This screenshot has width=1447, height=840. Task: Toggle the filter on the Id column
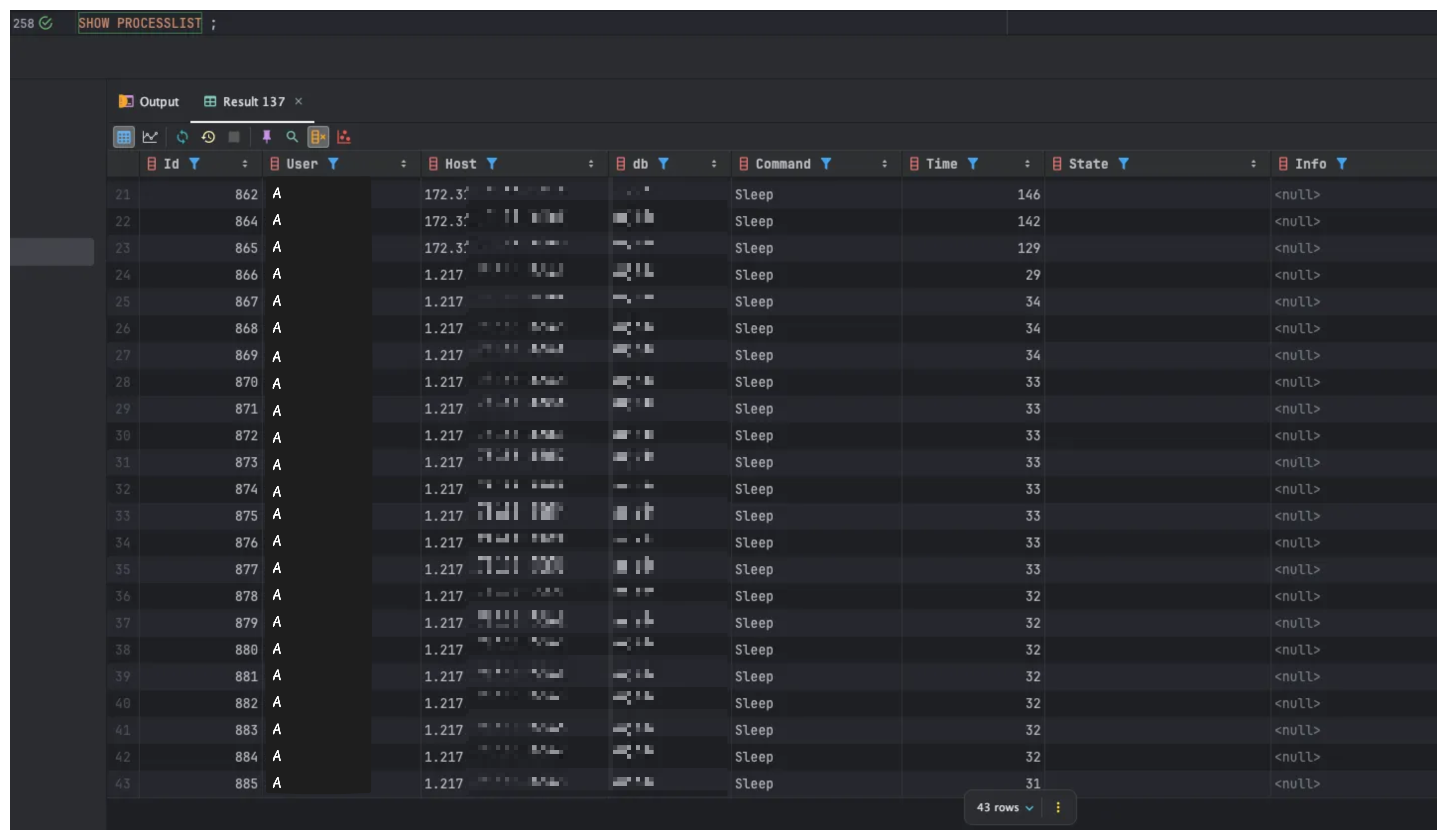pyautogui.click(x=195, y=164)
